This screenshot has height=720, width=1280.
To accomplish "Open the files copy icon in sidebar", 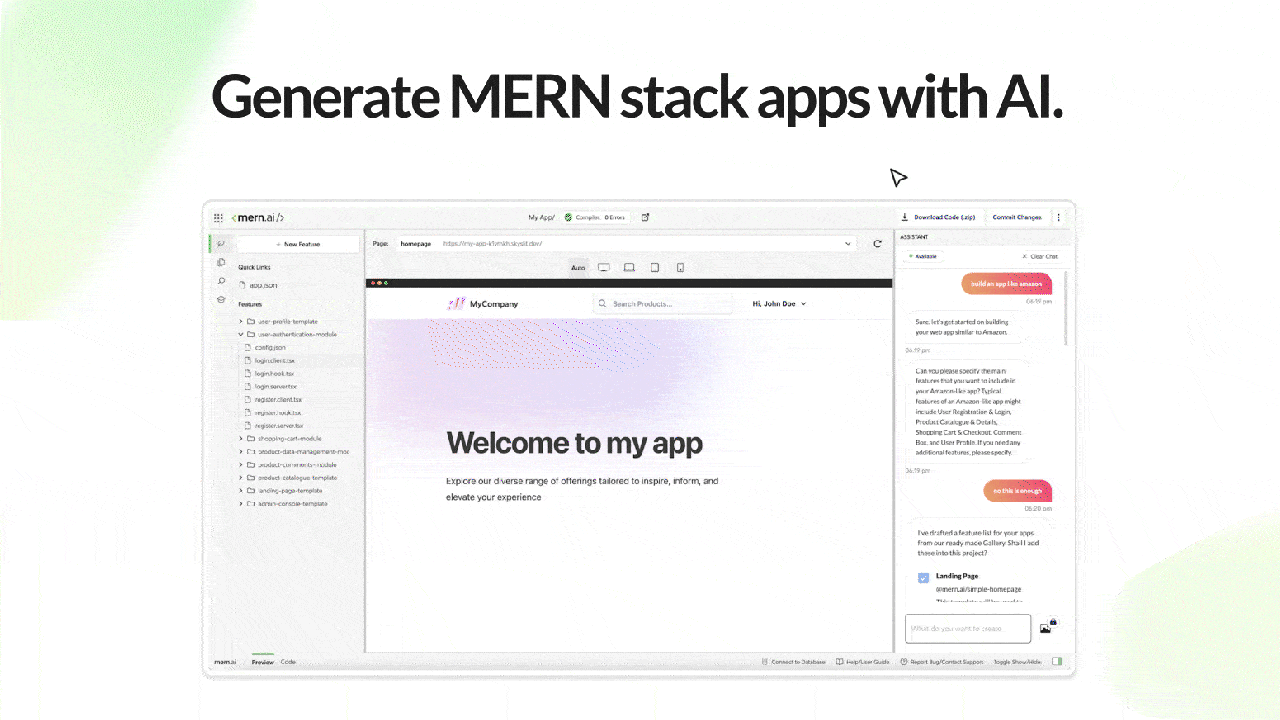I will (x=221, y=262).
